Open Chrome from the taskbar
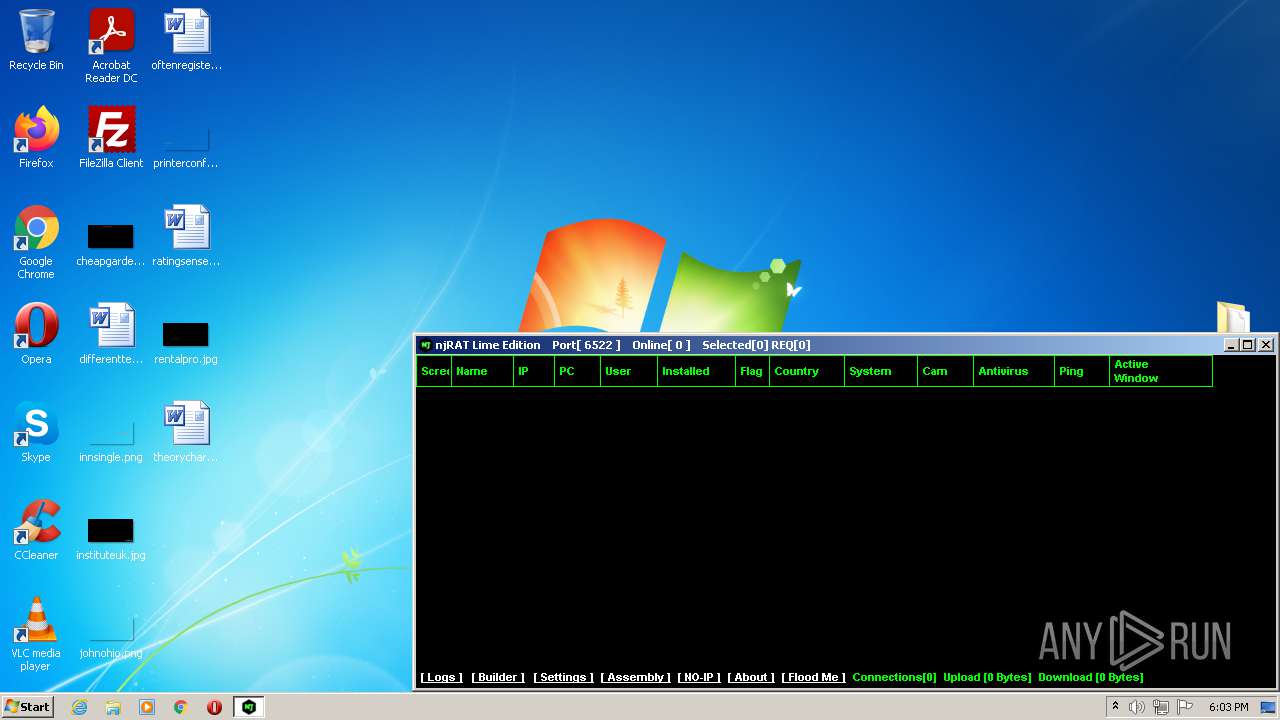Screen dimensions: 1280x720 click(181, 707)
